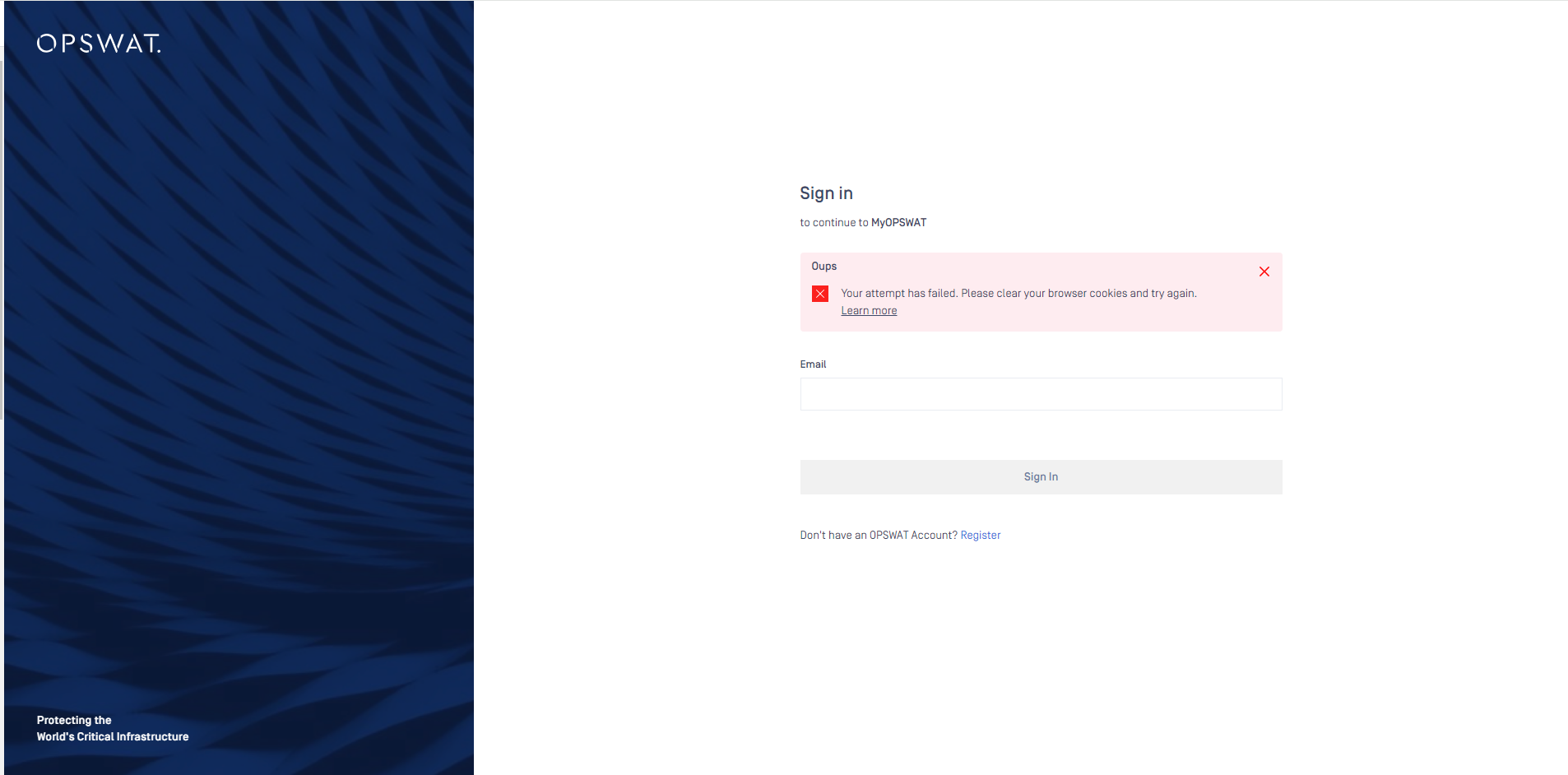The width and height of the screenshot is (1568, 775).
Task: Click the 'Oups' alert title
Action: (823, 267)
